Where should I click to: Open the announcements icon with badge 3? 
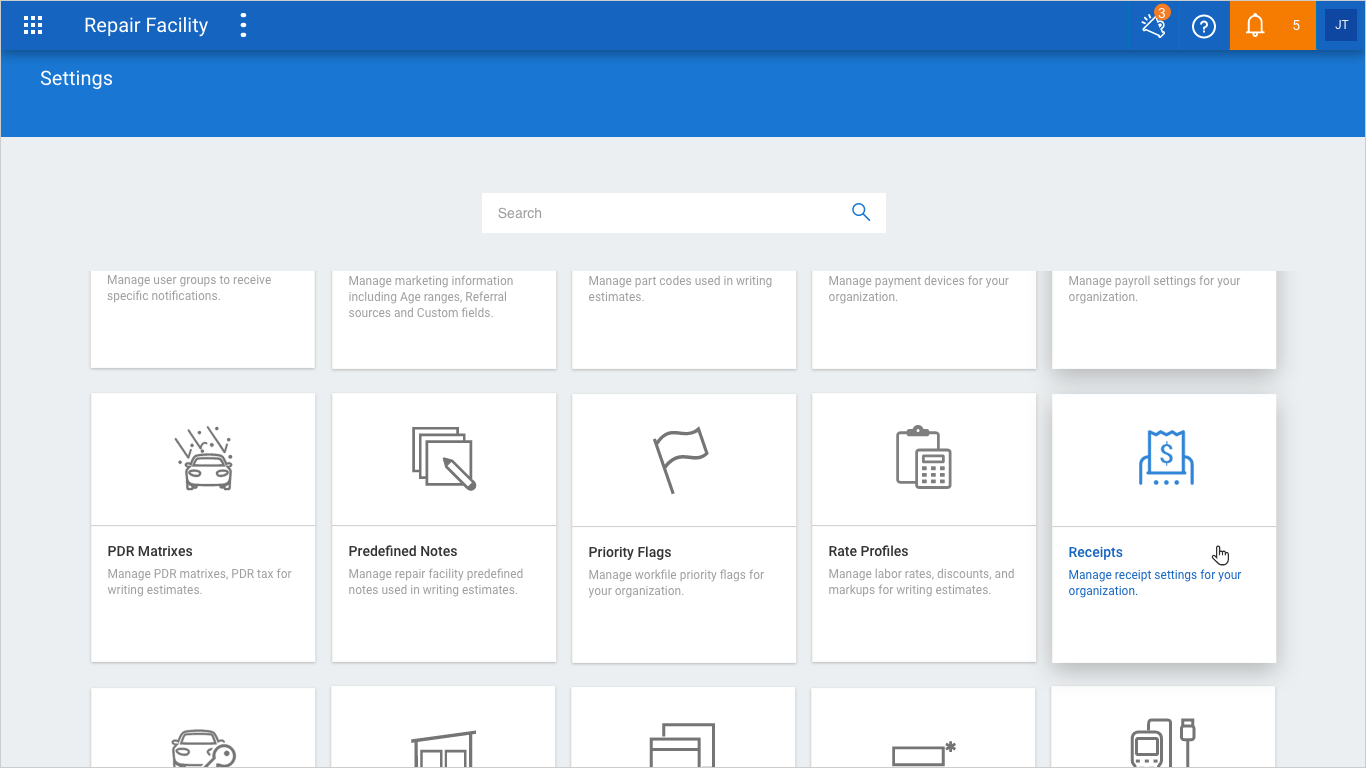1154,26
